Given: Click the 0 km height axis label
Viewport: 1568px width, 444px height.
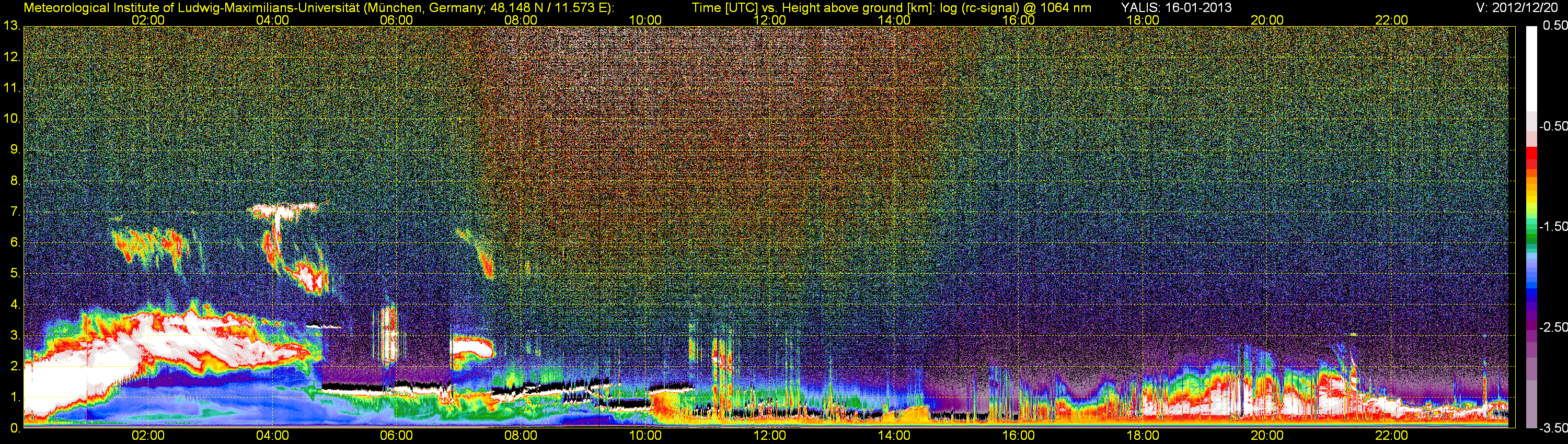Looking at the screenshot, I should tap(15, 428).
